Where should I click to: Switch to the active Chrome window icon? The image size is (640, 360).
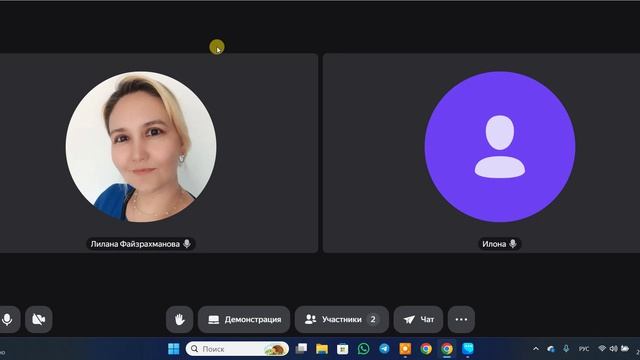pyautogui.click(x=447, y=349)
